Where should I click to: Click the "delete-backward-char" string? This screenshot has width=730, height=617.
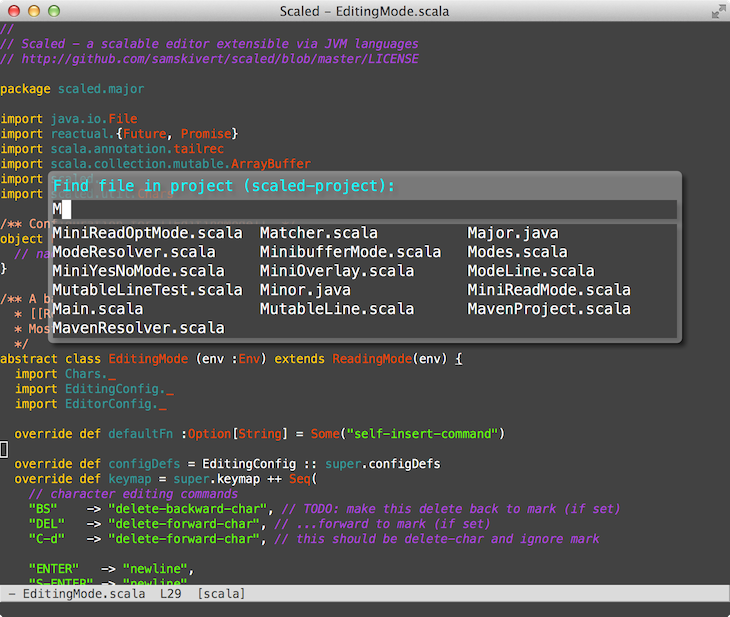point(188,509)
